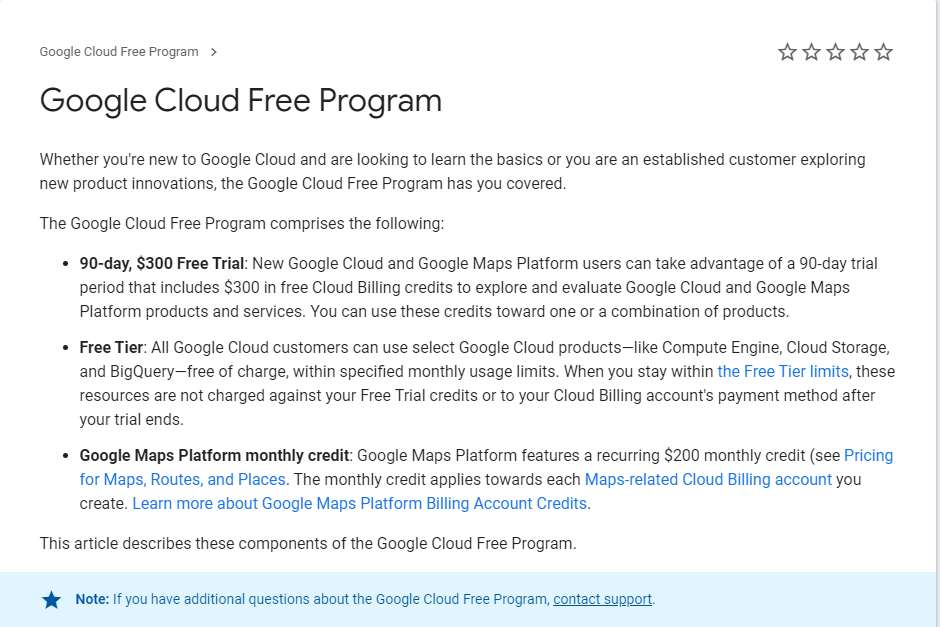Select the fourth rating star

[859, 52]
